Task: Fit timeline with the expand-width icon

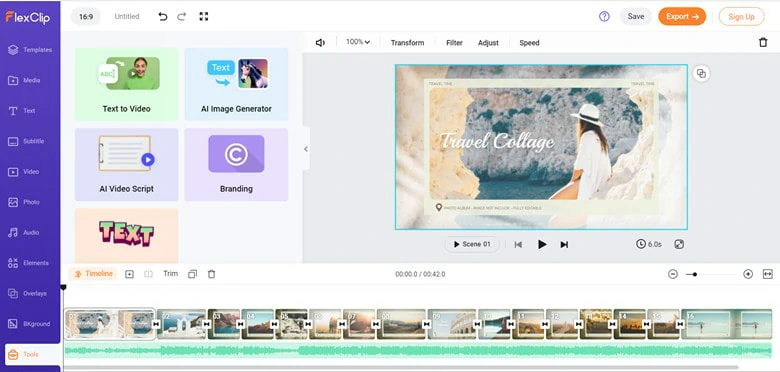Action: (x=768, y=274)
